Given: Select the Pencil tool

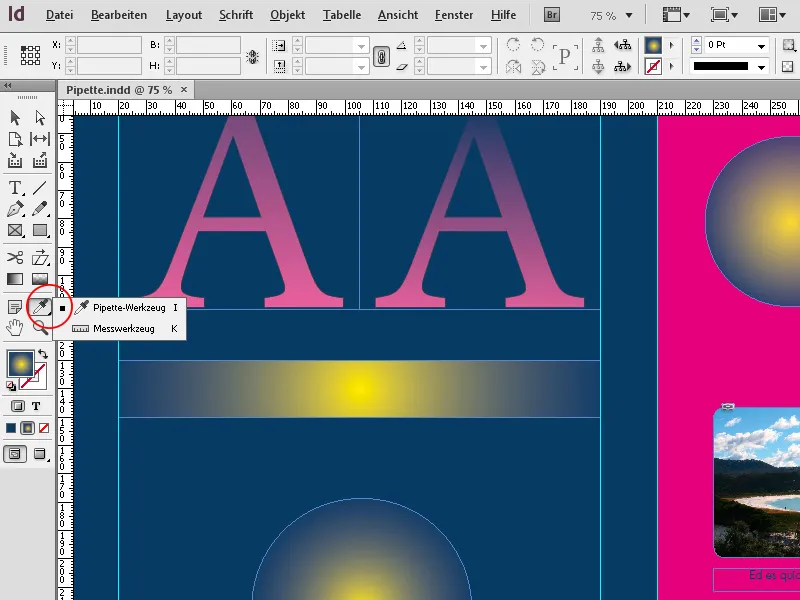Looking at the screenshot, I should click(x=40, y=209).
